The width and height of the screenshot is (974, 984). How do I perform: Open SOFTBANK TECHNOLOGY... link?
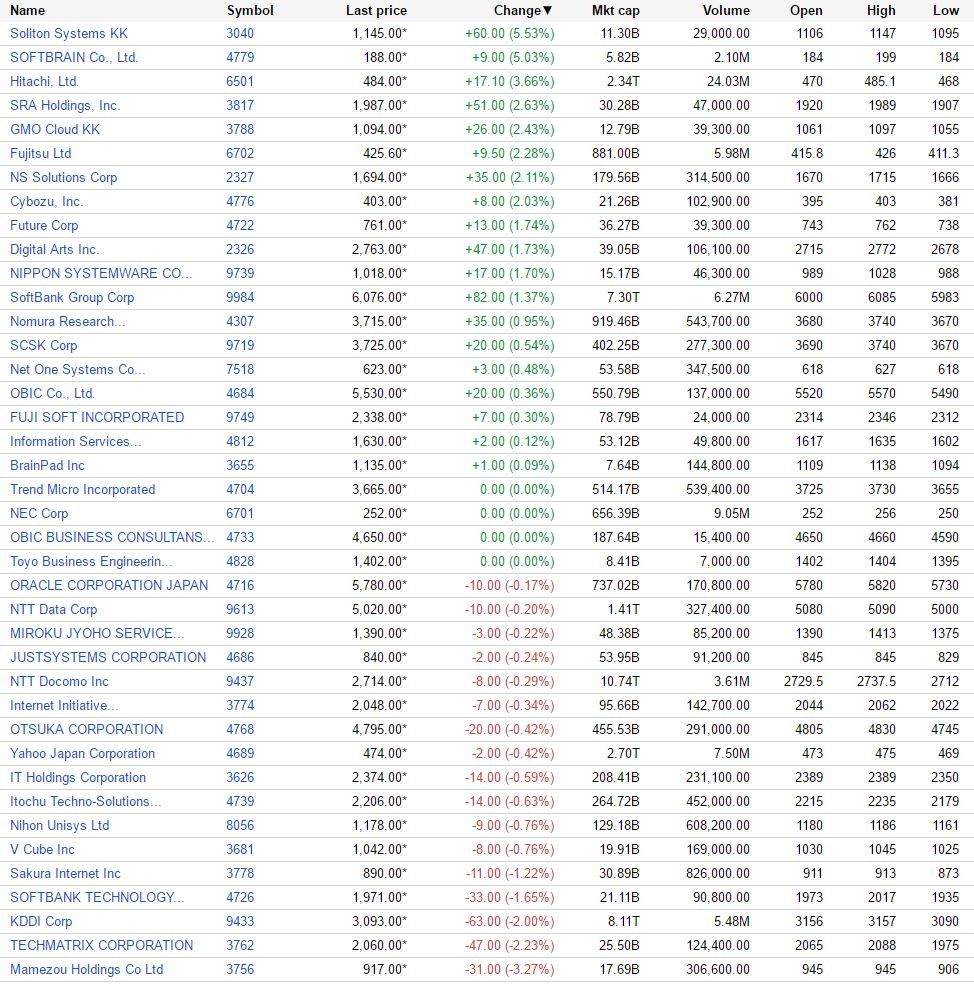(x=97, y=897)
